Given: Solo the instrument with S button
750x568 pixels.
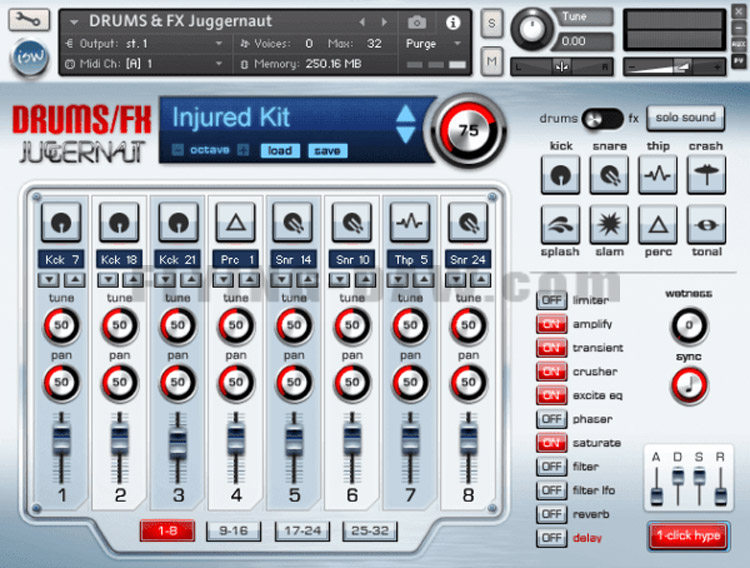Looking at the screenshot, I should [491, 22].
